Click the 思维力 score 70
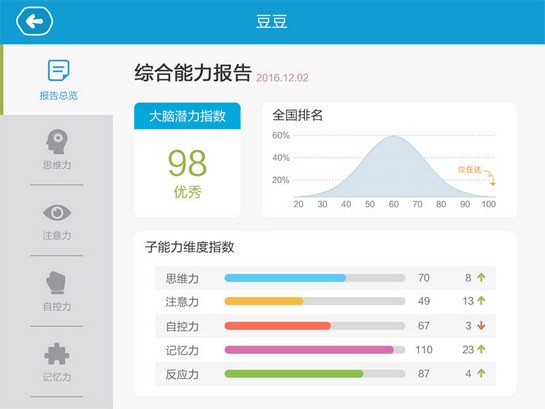This screenshot has height=409, width=545. point(424,278)
